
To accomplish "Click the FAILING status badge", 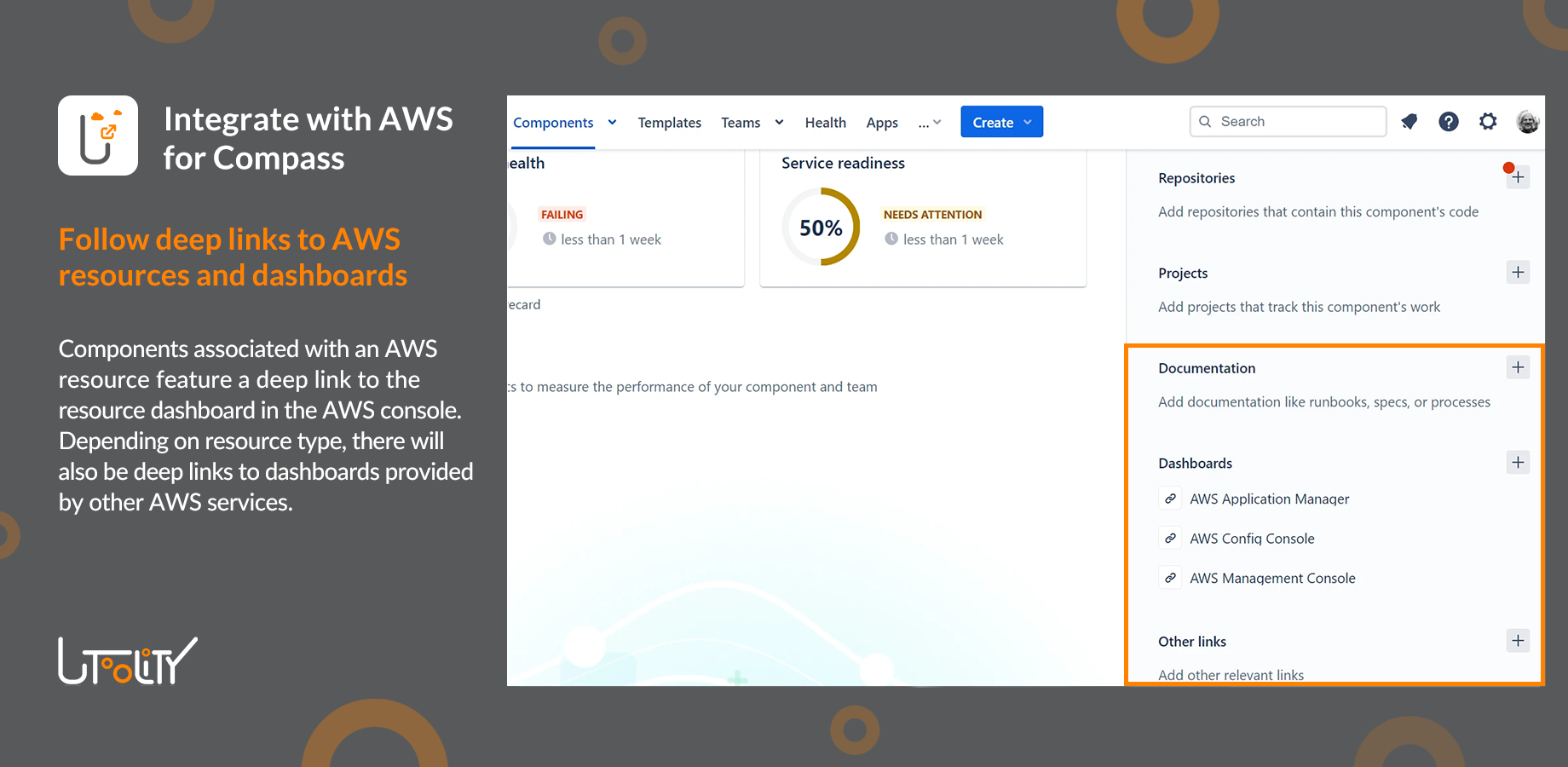I will pos(562,215).
